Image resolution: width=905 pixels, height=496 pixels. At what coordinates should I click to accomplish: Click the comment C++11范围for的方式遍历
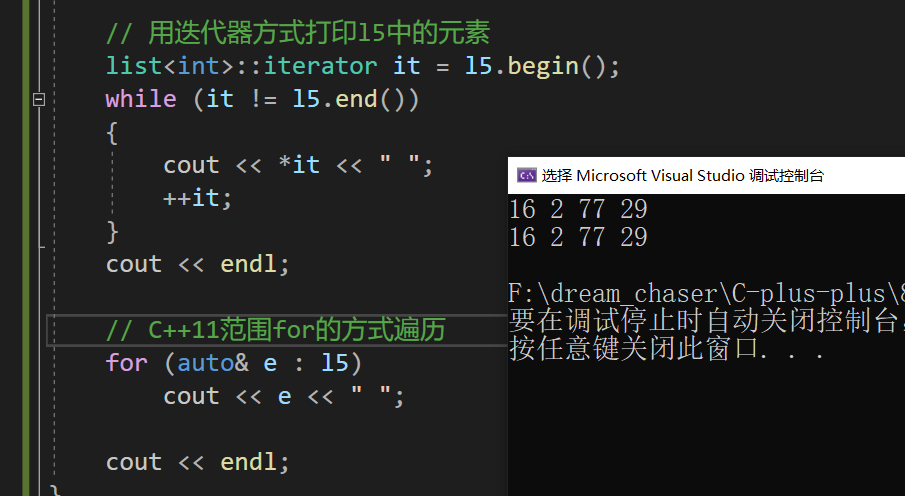point(276,330)
